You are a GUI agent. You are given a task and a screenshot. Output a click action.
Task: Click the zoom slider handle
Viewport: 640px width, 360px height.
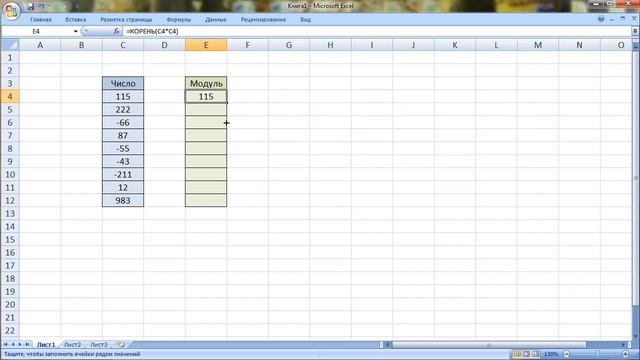point(598,354)
